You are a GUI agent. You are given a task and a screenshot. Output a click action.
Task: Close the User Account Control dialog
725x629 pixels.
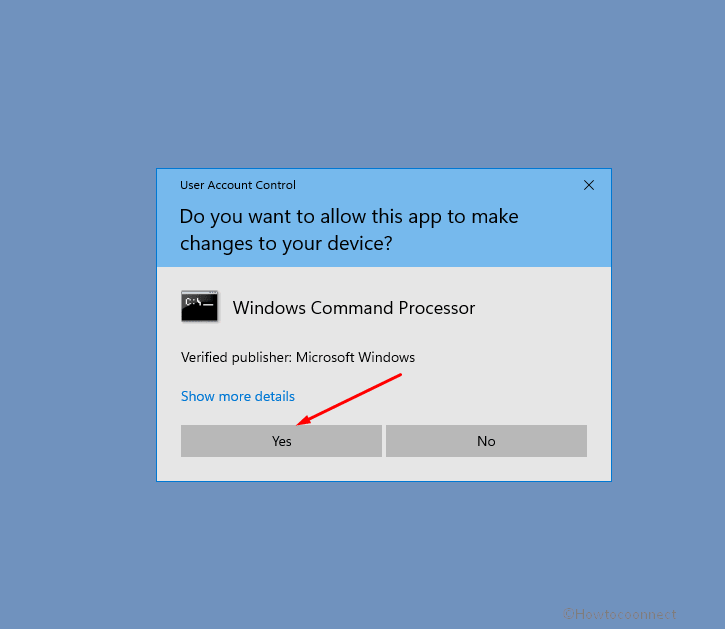point(589,185)
